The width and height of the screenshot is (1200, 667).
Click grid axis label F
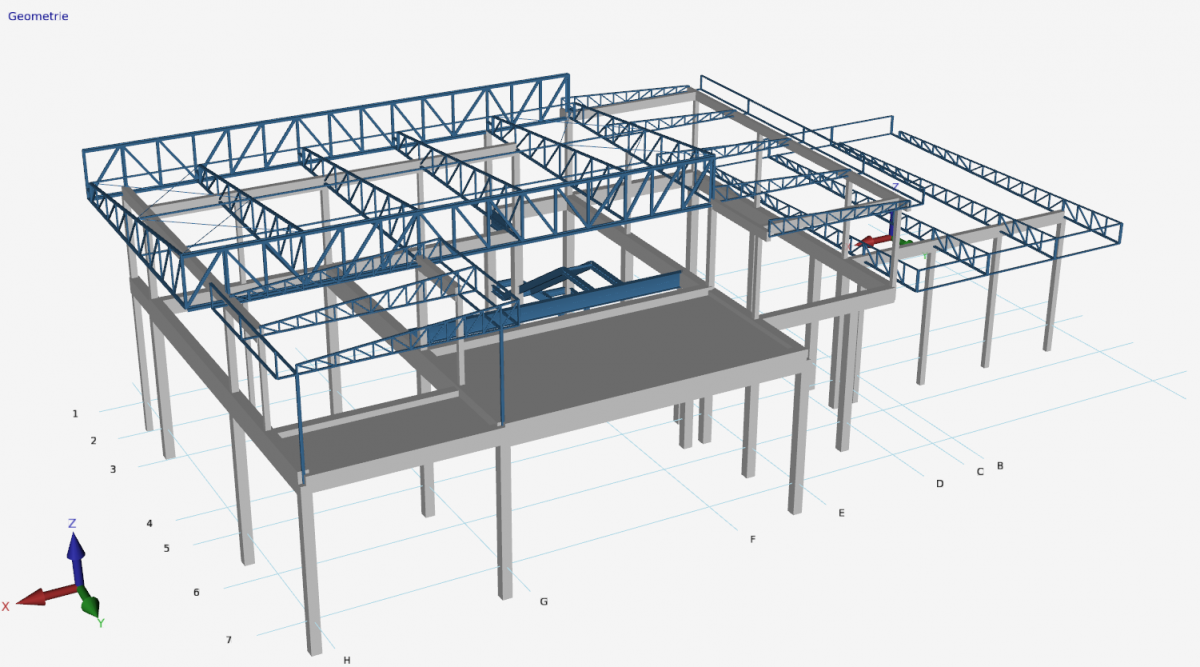(x=753, y=540)
